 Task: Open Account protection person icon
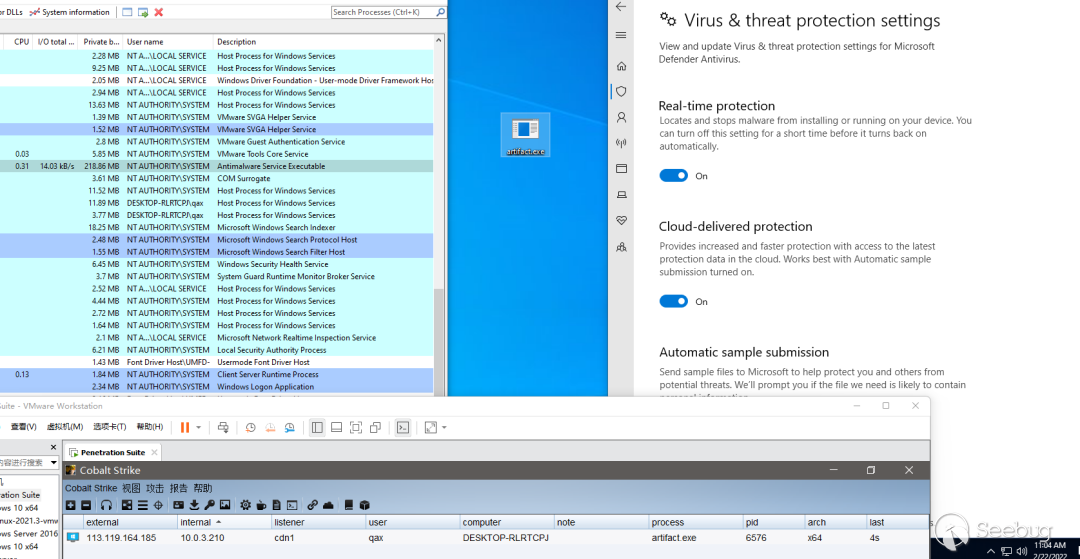point(621,118)
